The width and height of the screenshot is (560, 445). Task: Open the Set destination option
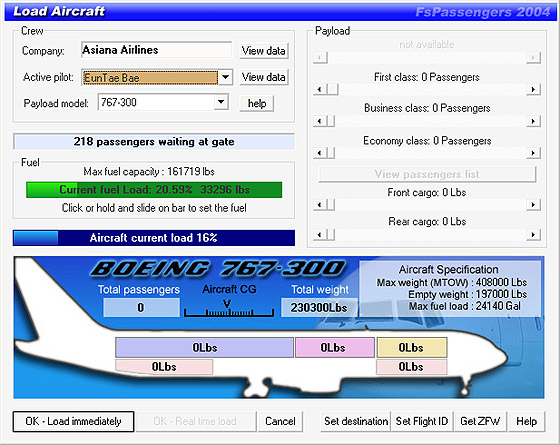356,421
